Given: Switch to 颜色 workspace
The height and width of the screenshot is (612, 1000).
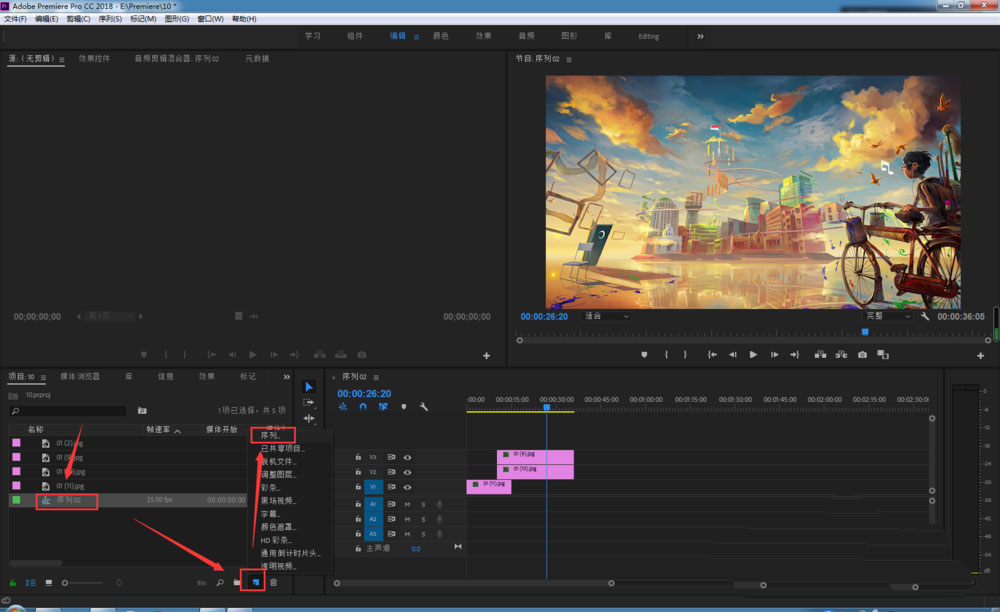Looking at the screenshot, I should [x=441, y=36].
